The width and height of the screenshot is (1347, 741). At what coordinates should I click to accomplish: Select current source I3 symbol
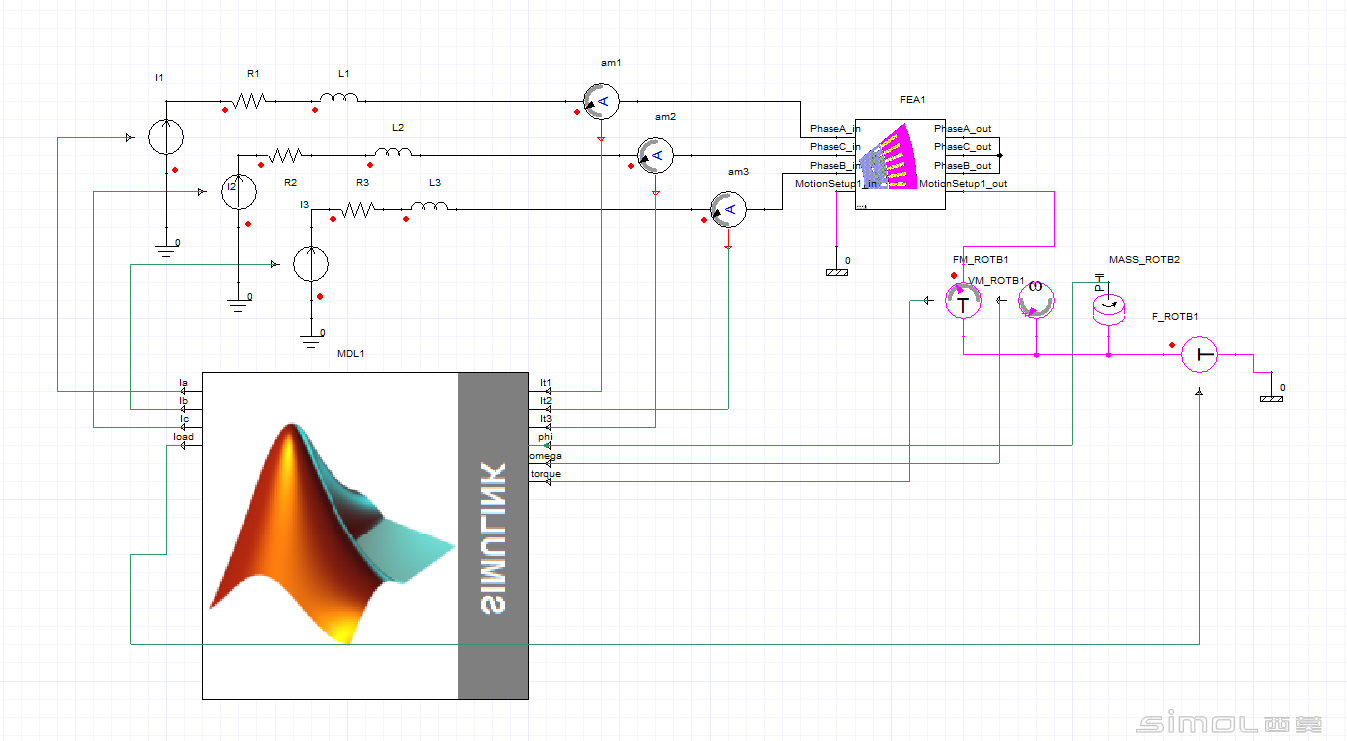pyautogui.click(x=311, y=263)
